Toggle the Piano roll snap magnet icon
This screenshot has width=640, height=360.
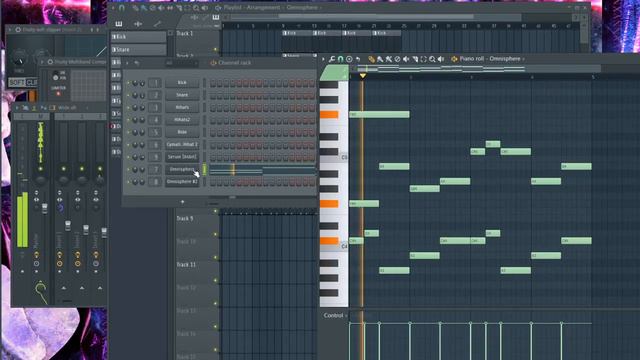point(340,59)
